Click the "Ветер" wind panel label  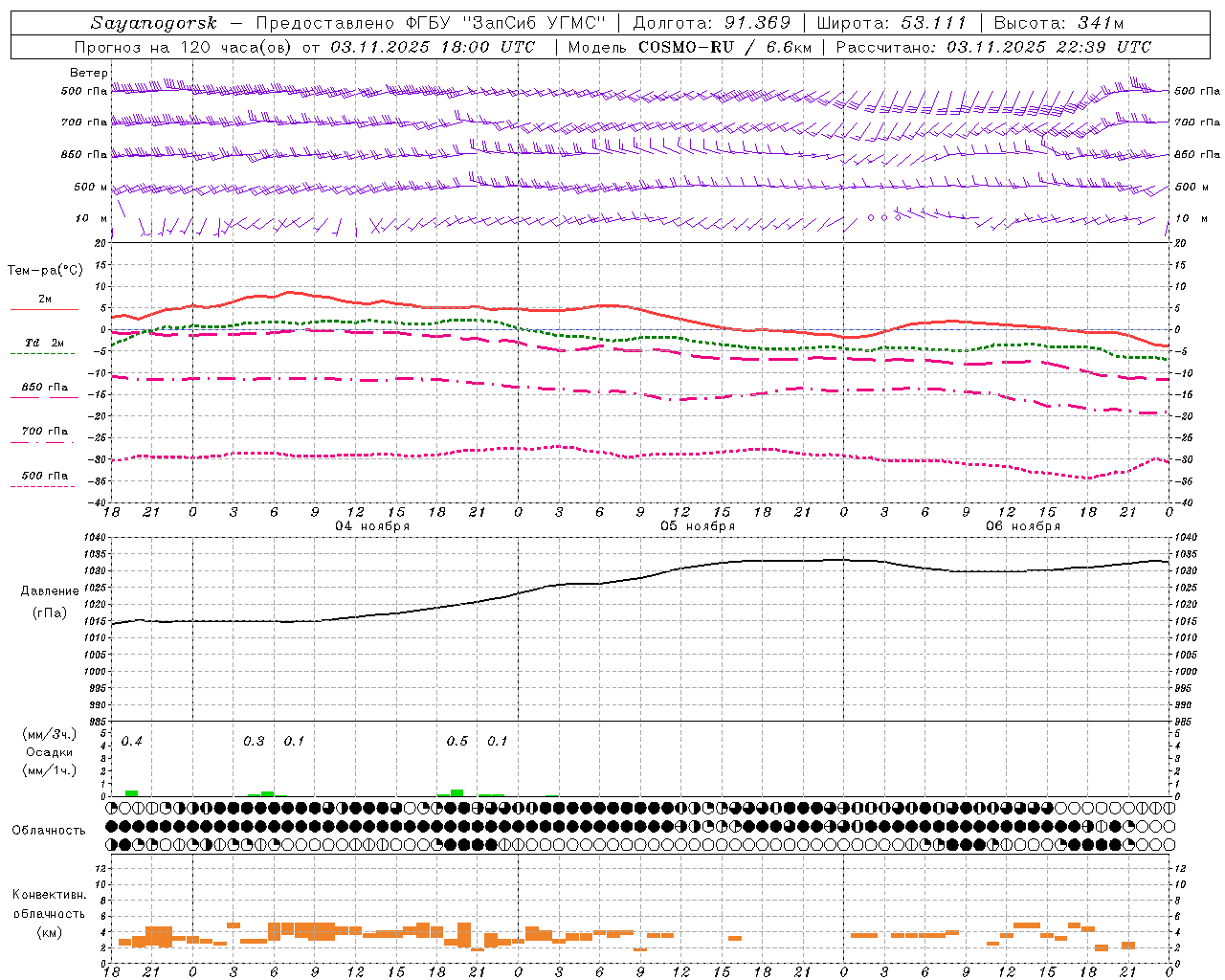pos(89,73)
